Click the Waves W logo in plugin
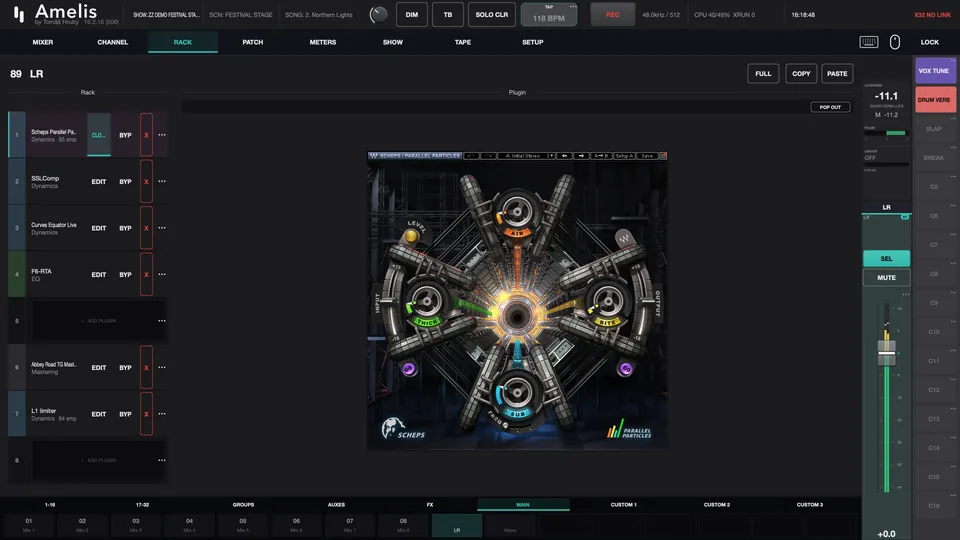Viewport: 960px width, 540px height. click(x=623, y=238)
